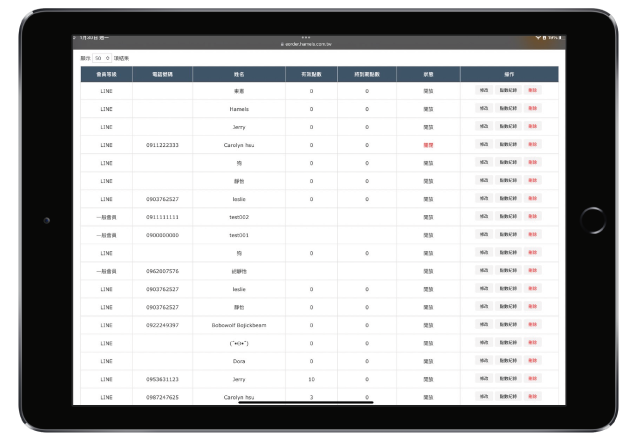Open points record for Carolyn hsu 0987247625
This screenshot has height=441, width=637.
pos(508,396)
